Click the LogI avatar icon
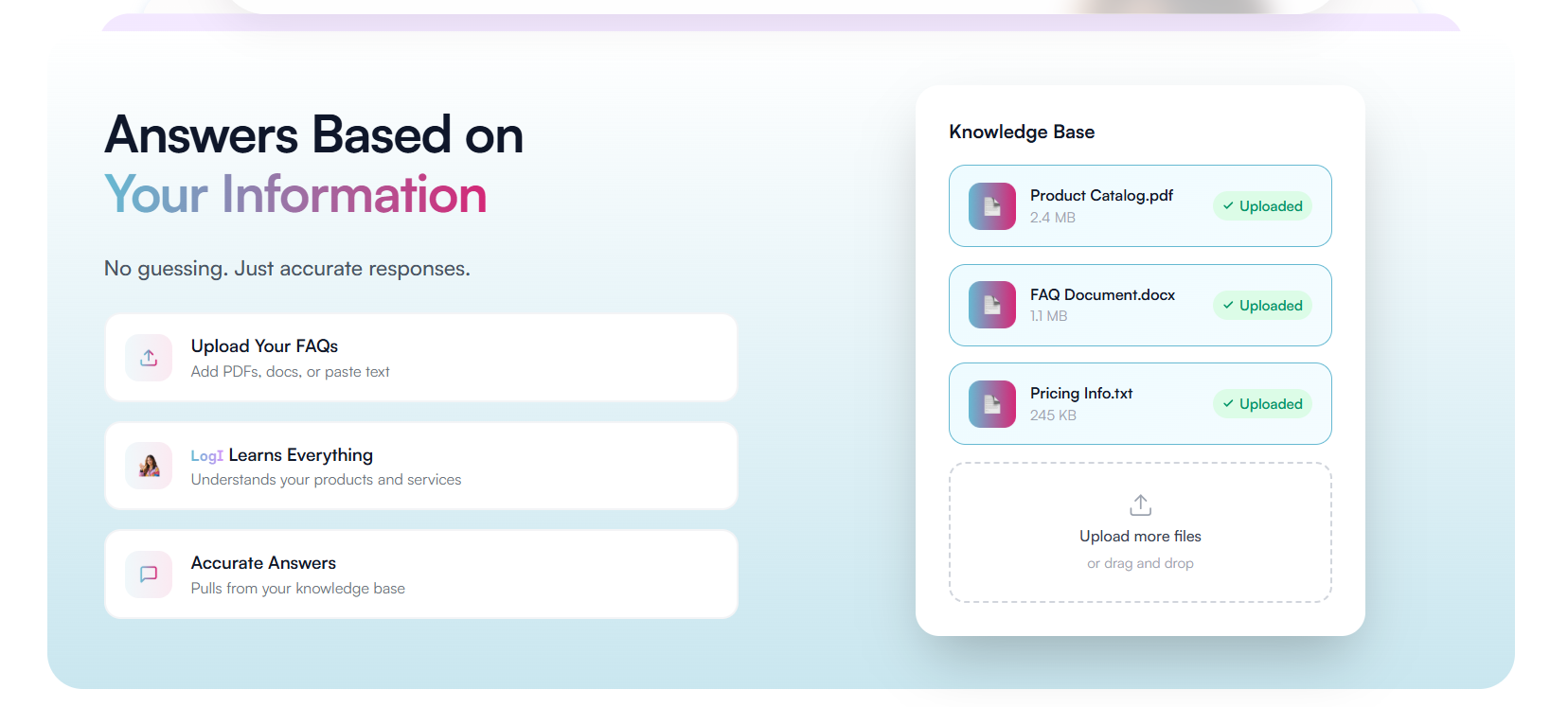This screenshot has width=1568, height=707. 149,466
